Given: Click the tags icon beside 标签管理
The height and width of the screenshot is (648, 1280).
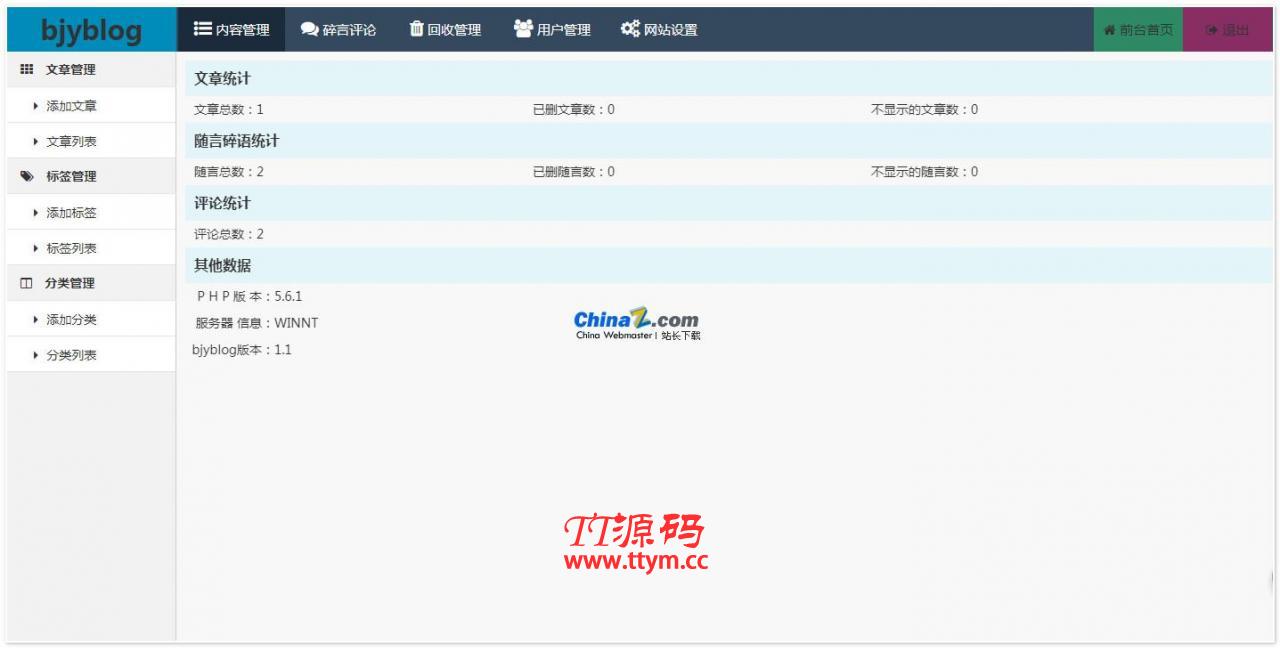Looking at the screenshot, I should [27, 177].
